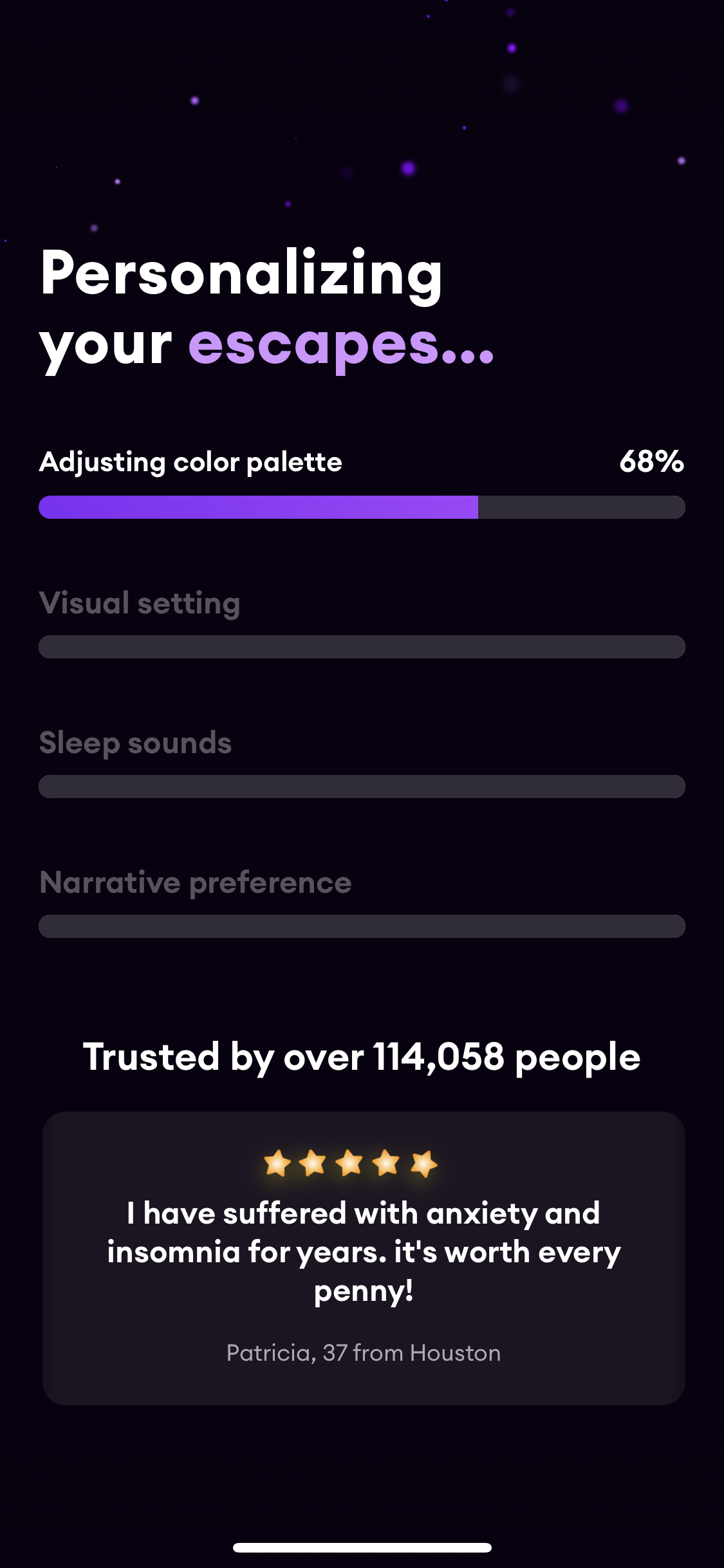Click the unfilled end of the color palette bar

pos(581,507)
